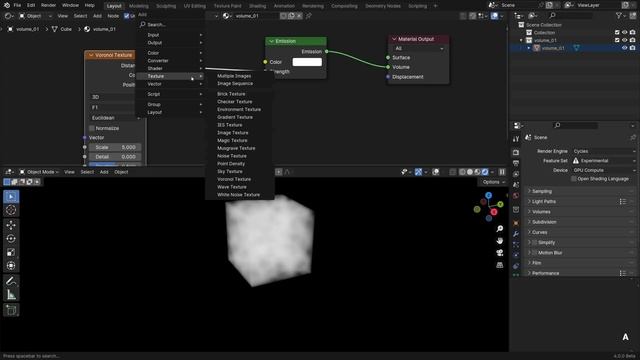The height and width of the screenshot is (360, 640).
Task: Pause viewport render preview
Action: click(502, 172)
